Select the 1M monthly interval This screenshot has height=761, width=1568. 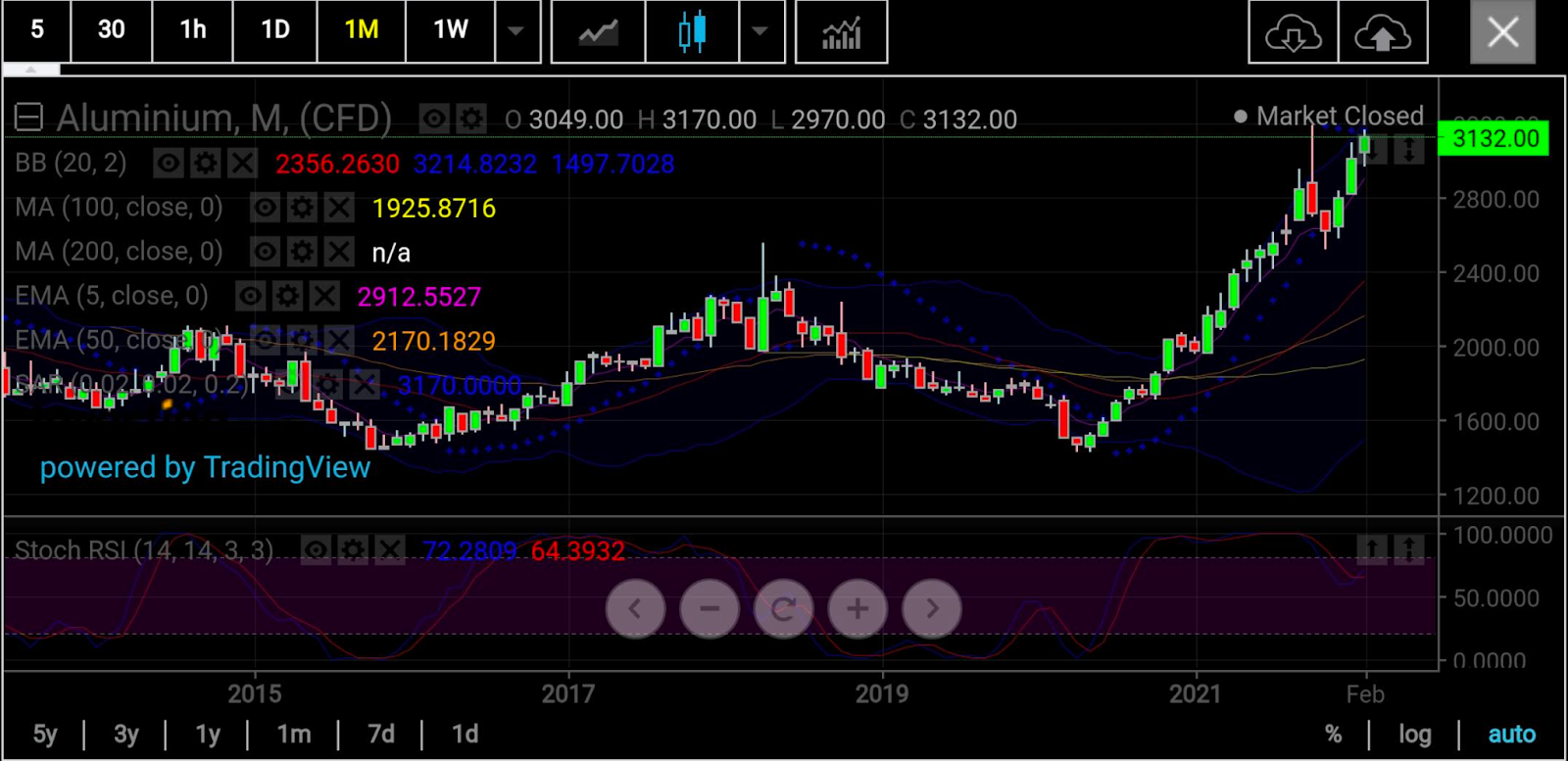coord(362,30)
